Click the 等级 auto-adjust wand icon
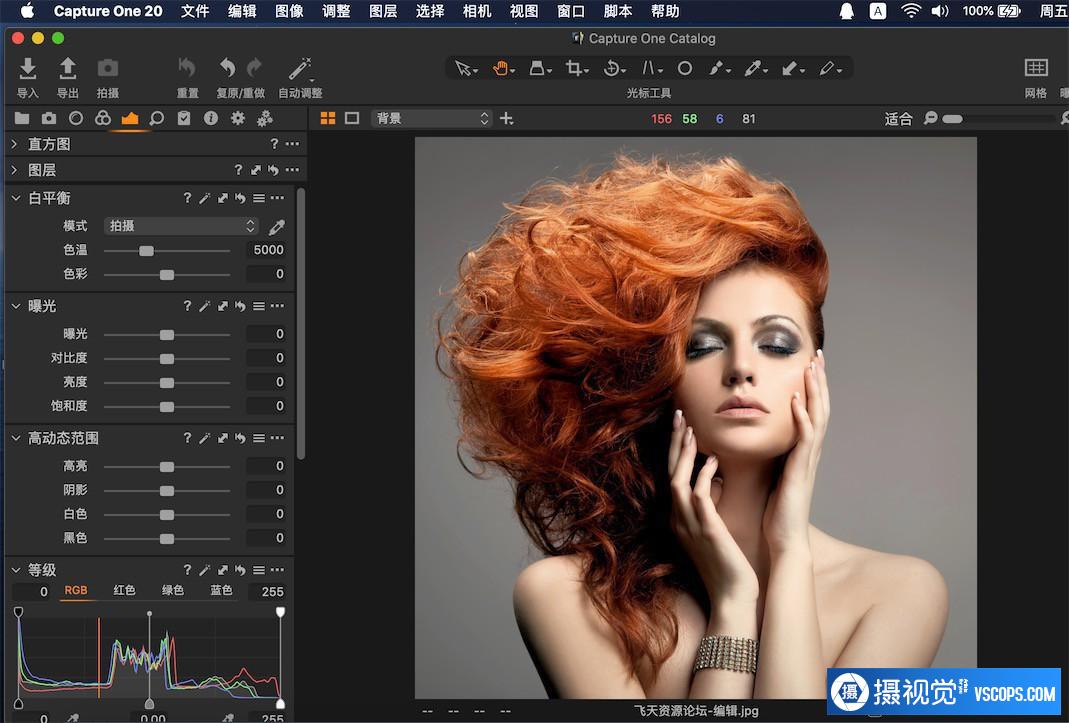This screenshot has width=1069, height=723. pos(205,570)
